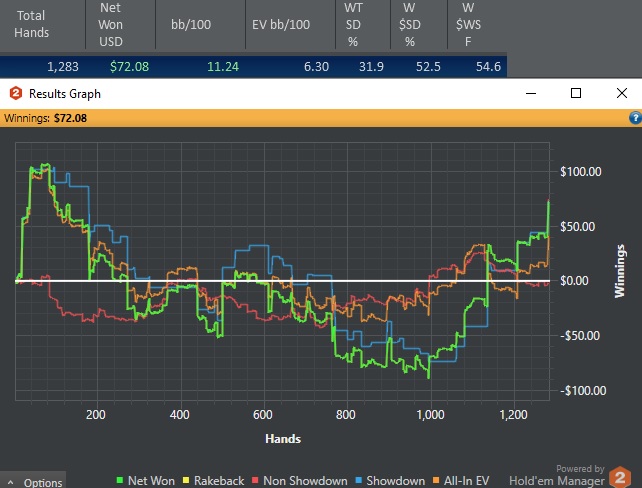Close the Results Graph window
This screenshot has height=488, width=642.
622,93
